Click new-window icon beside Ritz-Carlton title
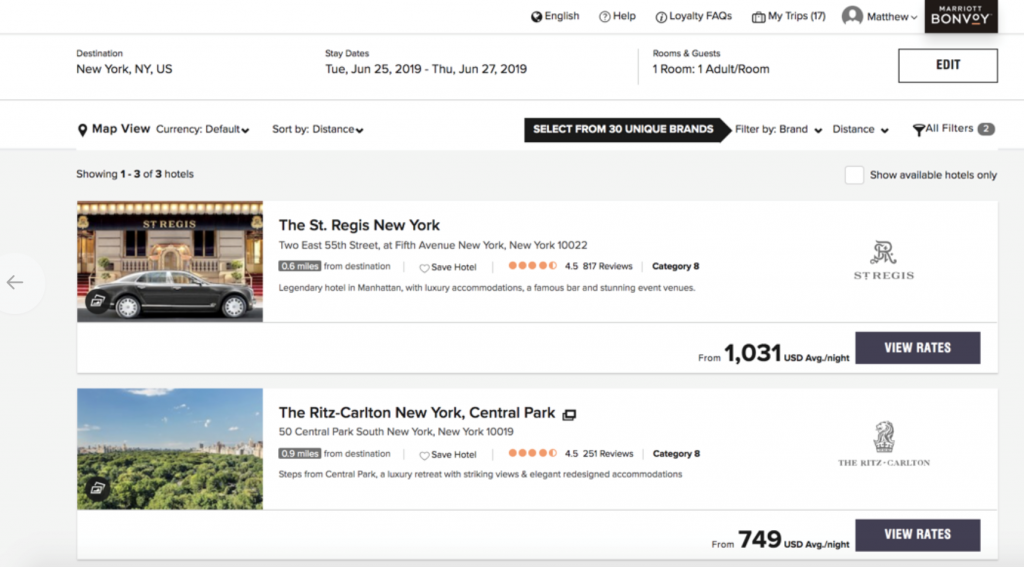This screenshot has width=1024, height=567. pyautogui.click(x=569, y=414)
